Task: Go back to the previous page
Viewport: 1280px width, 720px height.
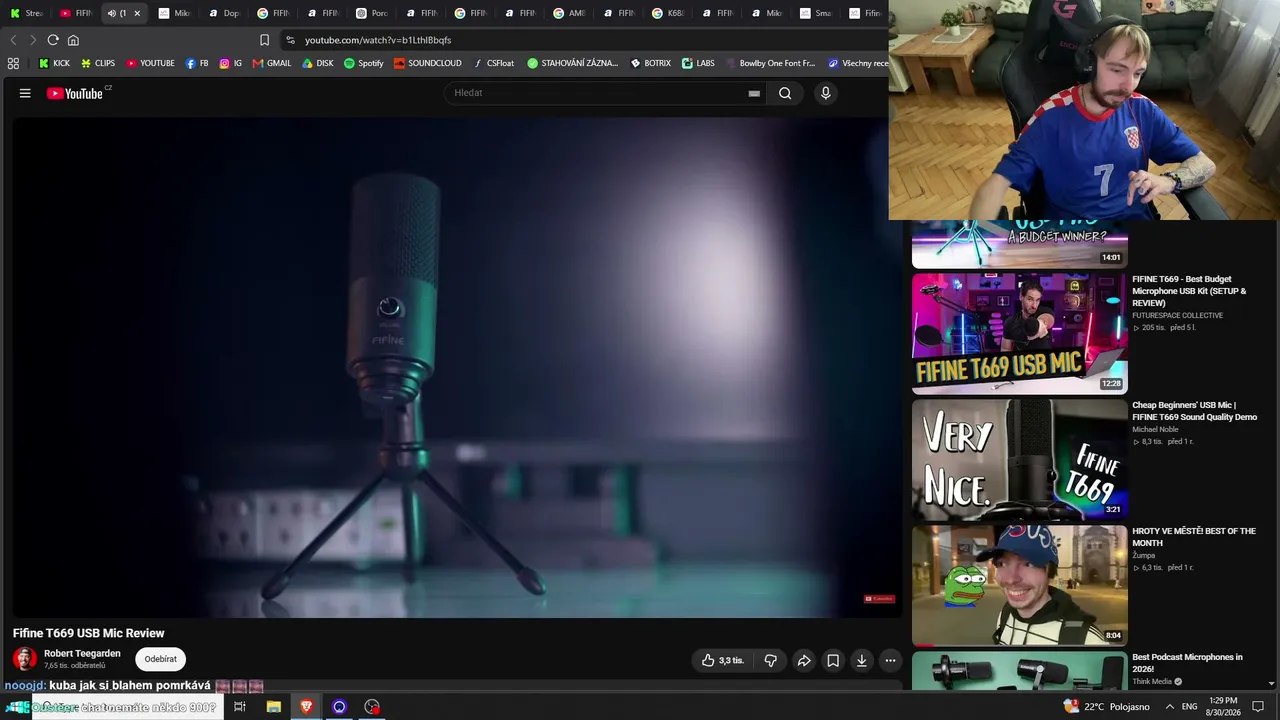Action: (13, 40)
